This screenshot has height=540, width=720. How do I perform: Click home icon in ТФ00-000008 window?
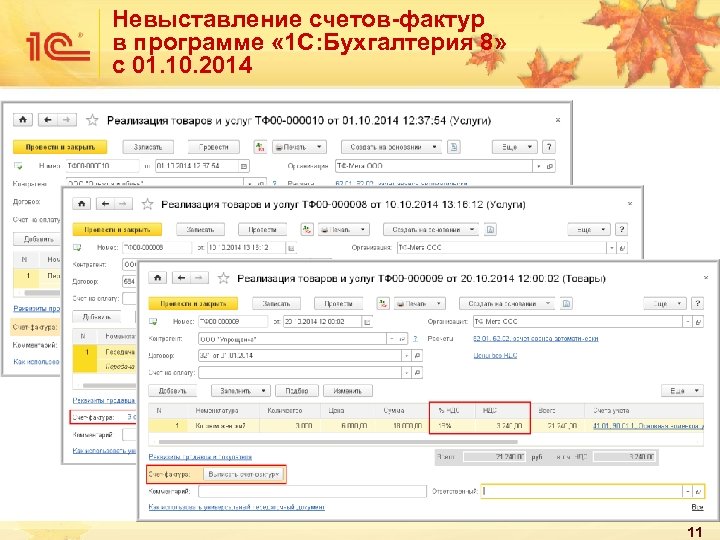[x=82, y=203]
